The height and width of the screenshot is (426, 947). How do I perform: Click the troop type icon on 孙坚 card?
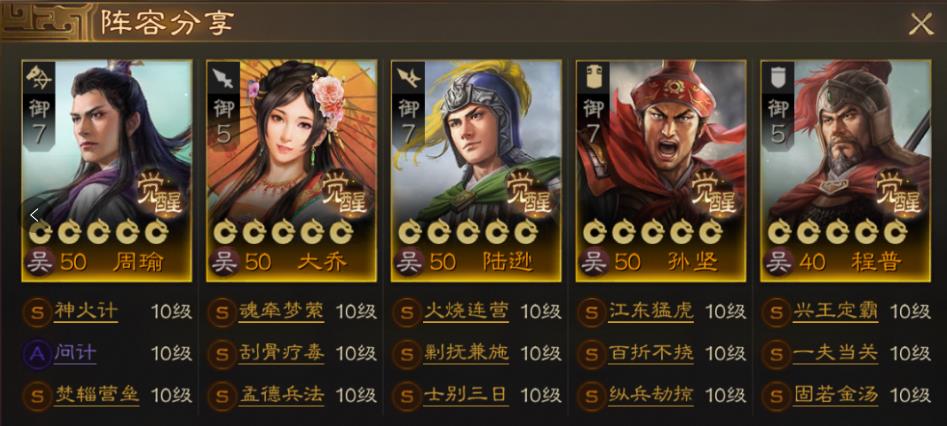pyautogui.click(x=594, y=77)
